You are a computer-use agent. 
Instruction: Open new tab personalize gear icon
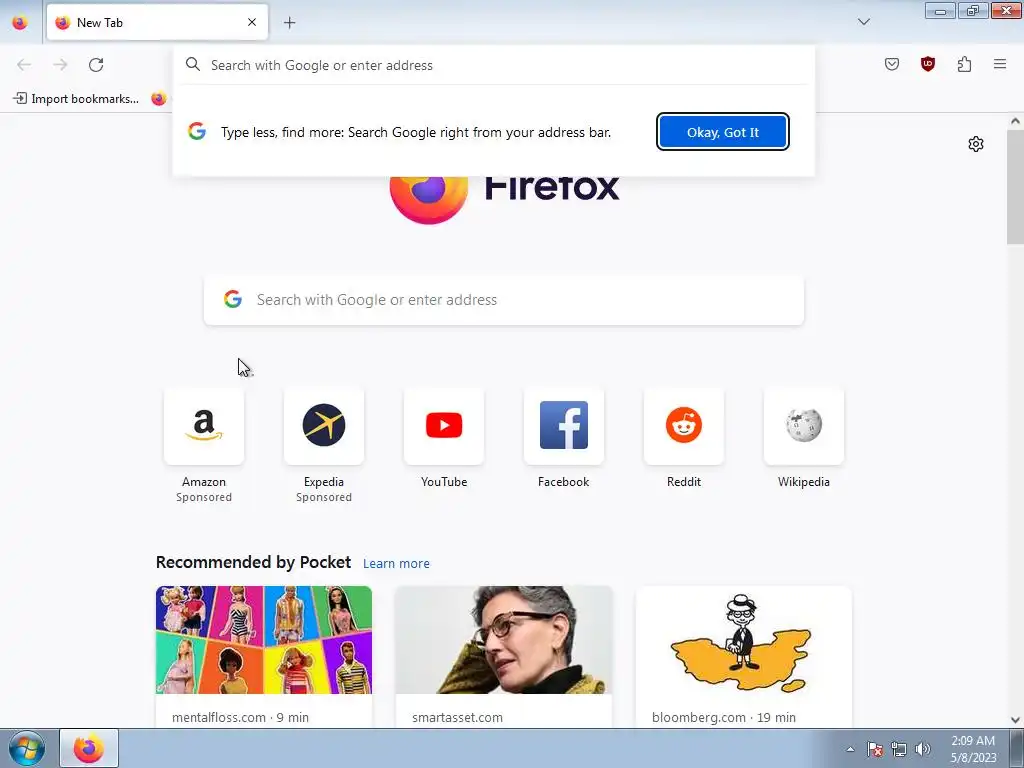(x=976, y=144)
